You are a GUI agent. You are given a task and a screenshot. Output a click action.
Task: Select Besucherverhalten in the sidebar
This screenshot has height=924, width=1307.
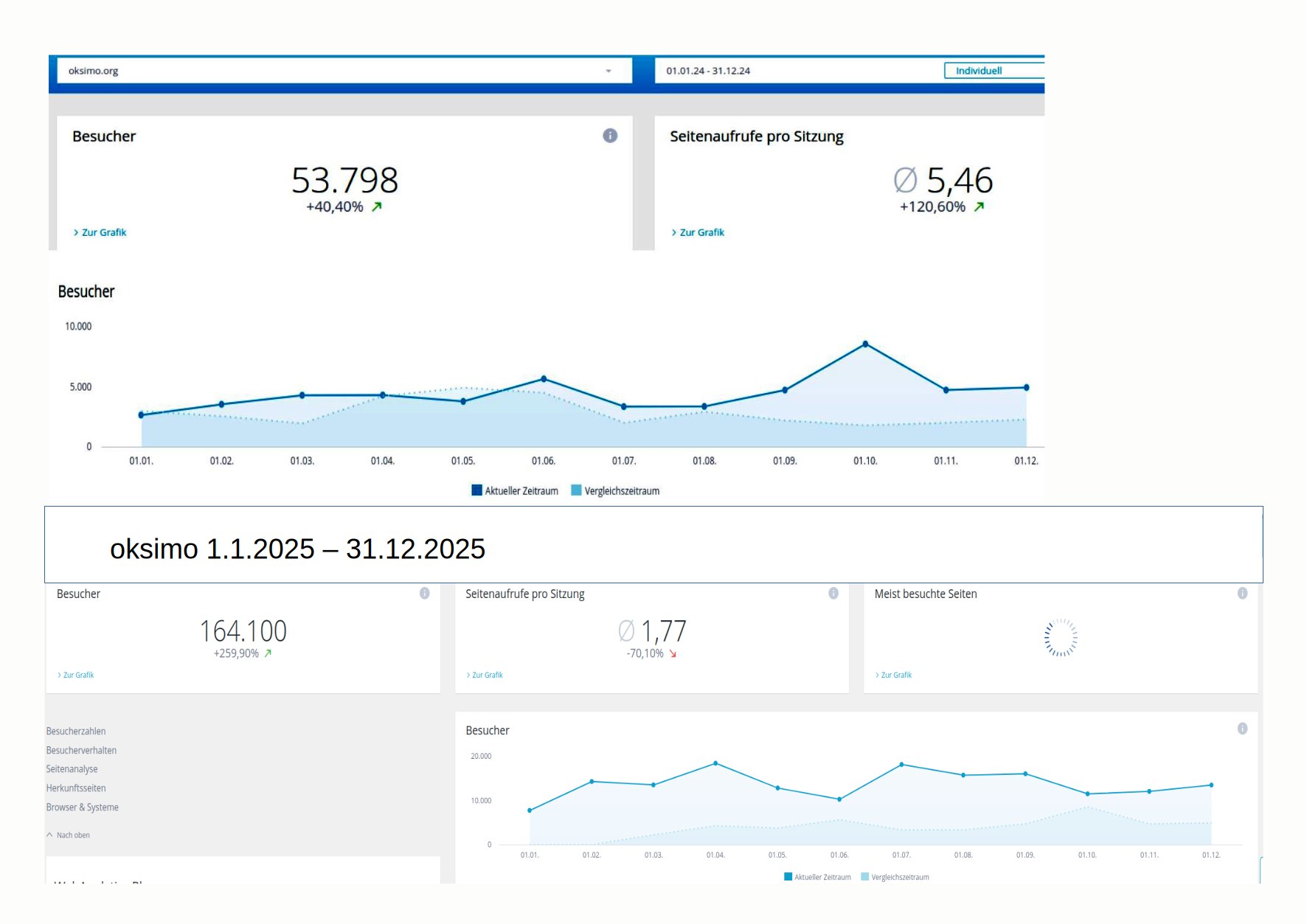[81, 751]
